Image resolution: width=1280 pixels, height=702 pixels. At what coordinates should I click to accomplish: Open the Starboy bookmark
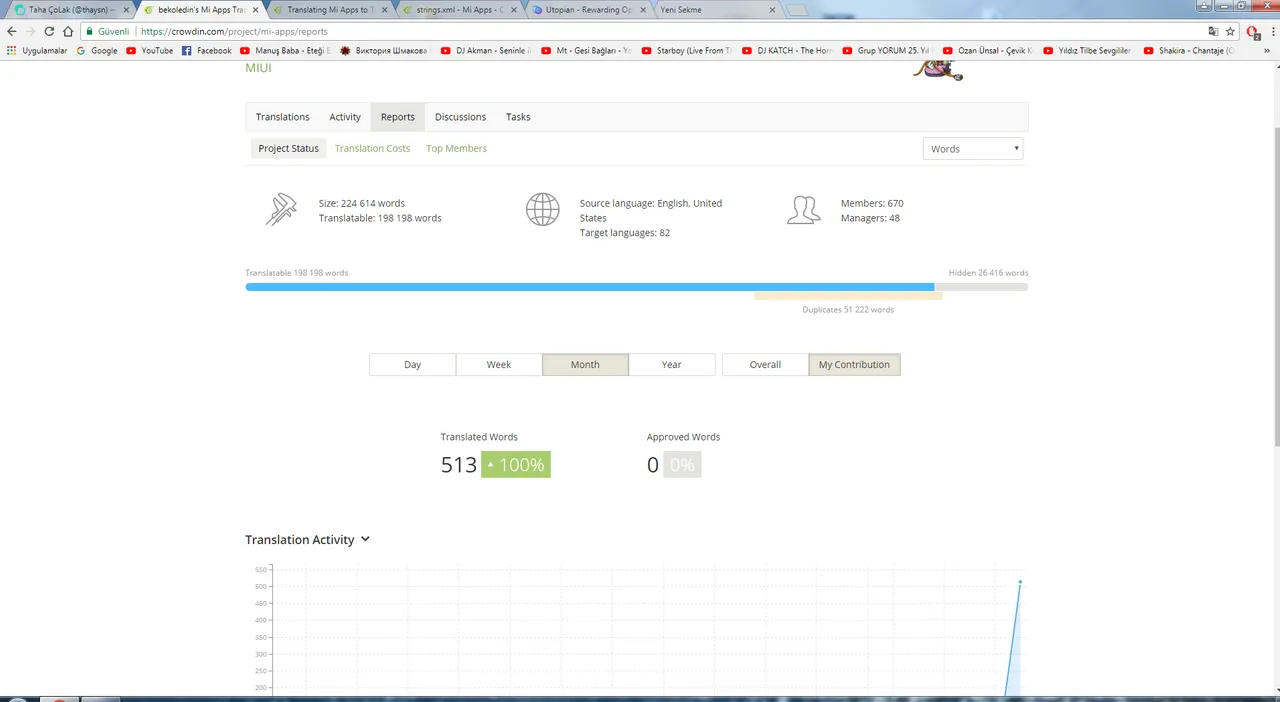click(686, 50)
